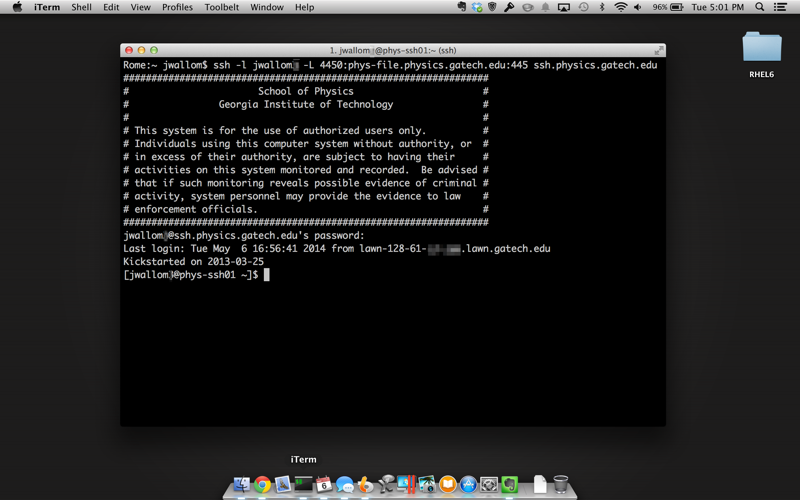Click 'Georgia Institute of Technology' text
Image resolution: width=800 pixels, height=500 pixels.
pyautogui.click(x=306, y=104)
